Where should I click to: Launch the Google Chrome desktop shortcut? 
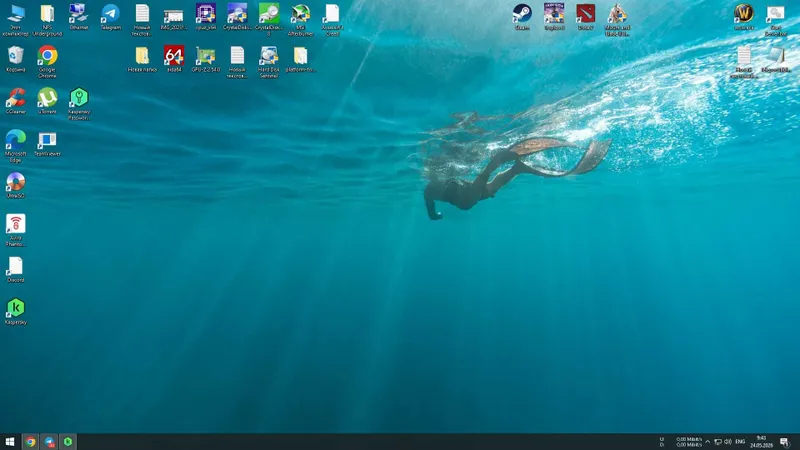47,61
